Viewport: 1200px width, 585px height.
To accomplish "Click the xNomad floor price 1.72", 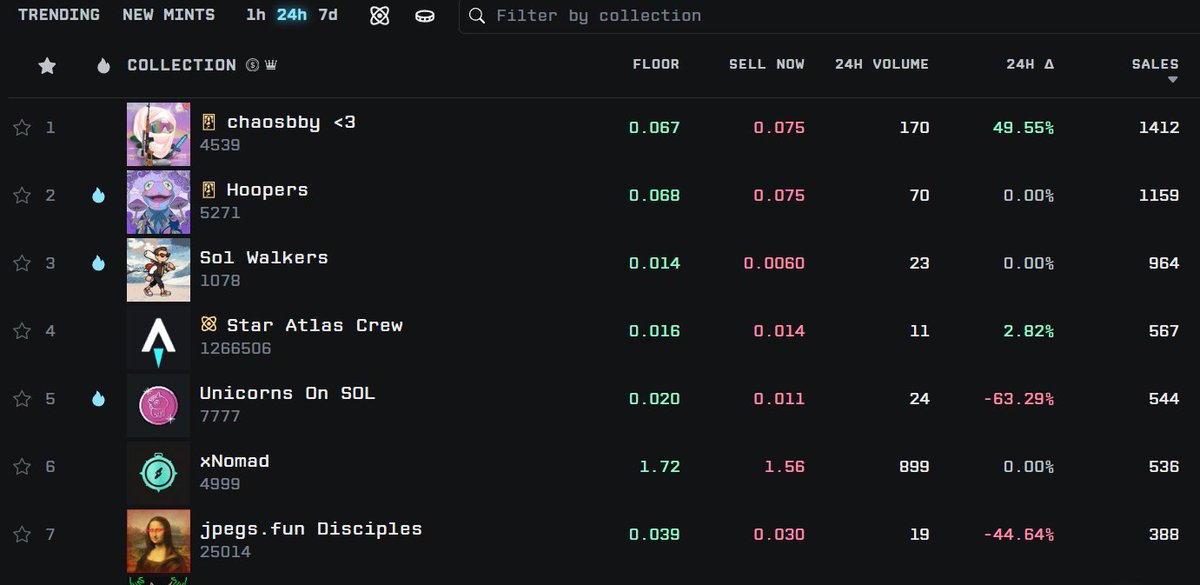I will (660, 467).
